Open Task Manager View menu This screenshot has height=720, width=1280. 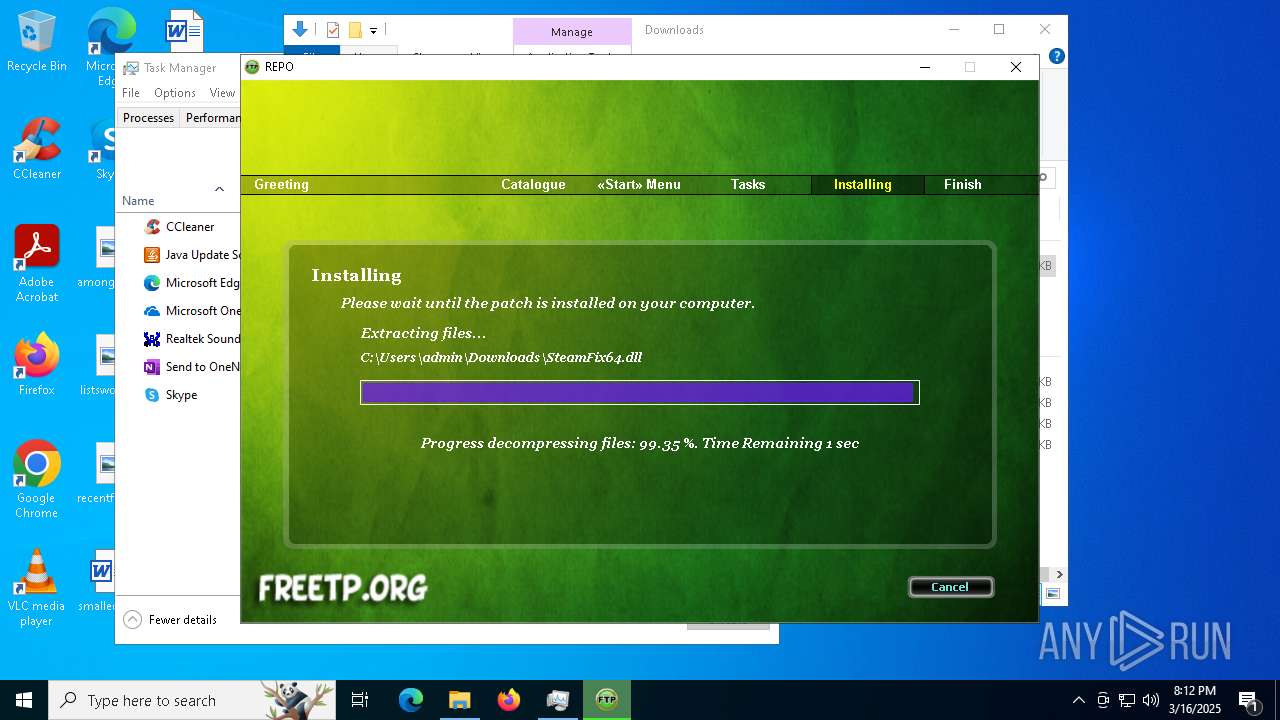pos(222,93)
